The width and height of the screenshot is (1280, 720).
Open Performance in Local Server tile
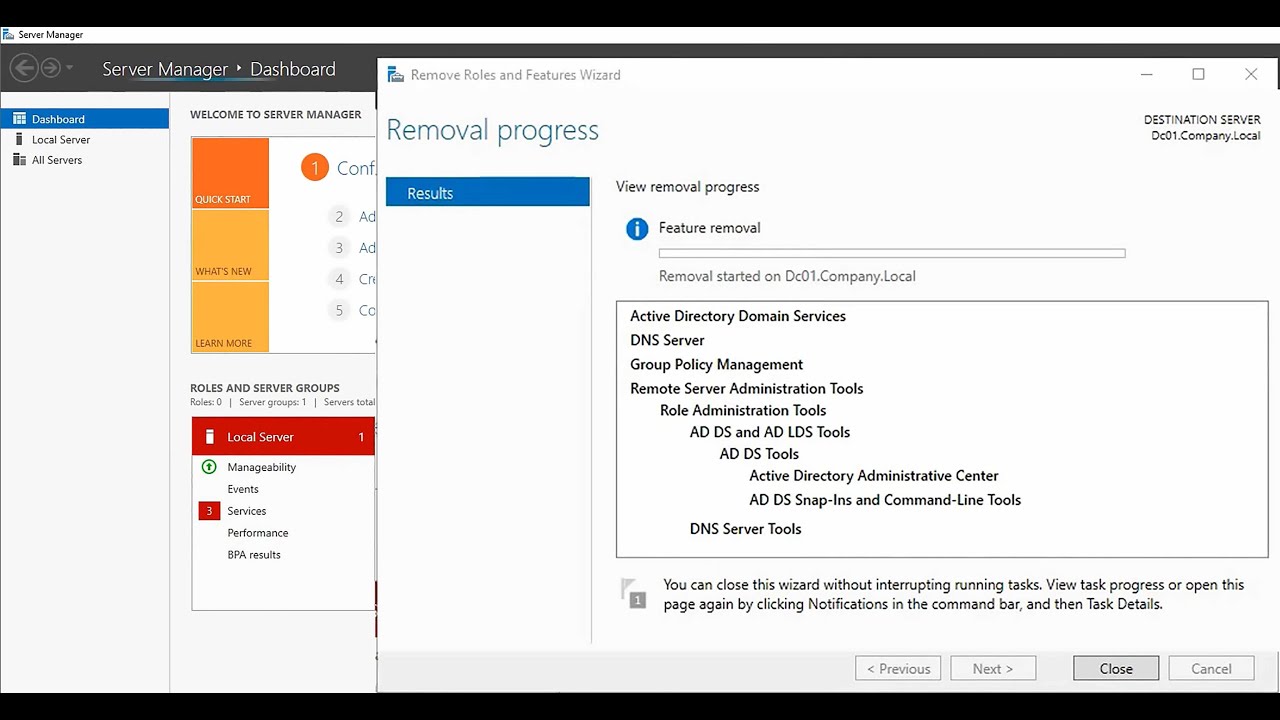coord(257,533)
